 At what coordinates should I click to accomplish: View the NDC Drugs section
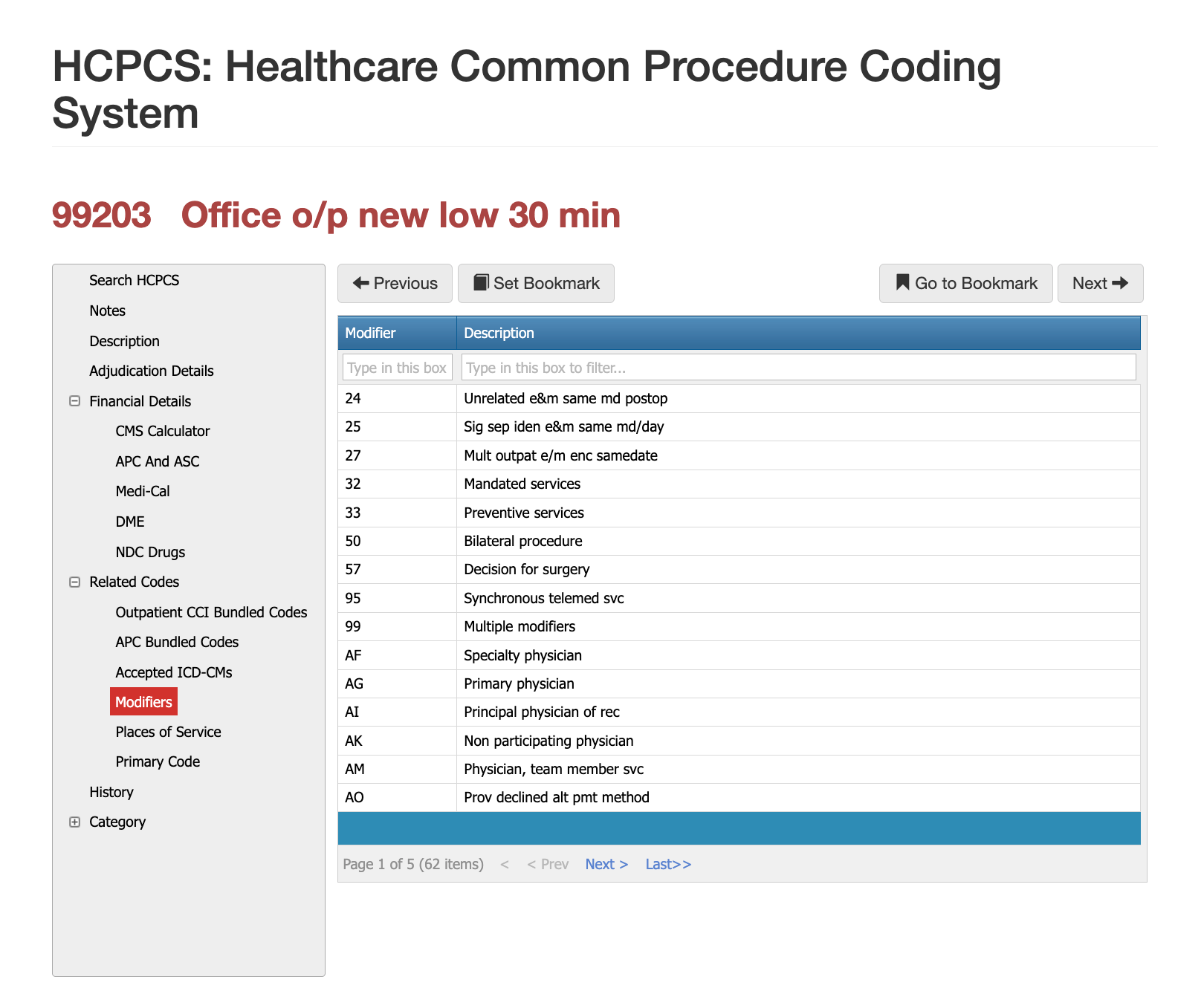point(150,552)
